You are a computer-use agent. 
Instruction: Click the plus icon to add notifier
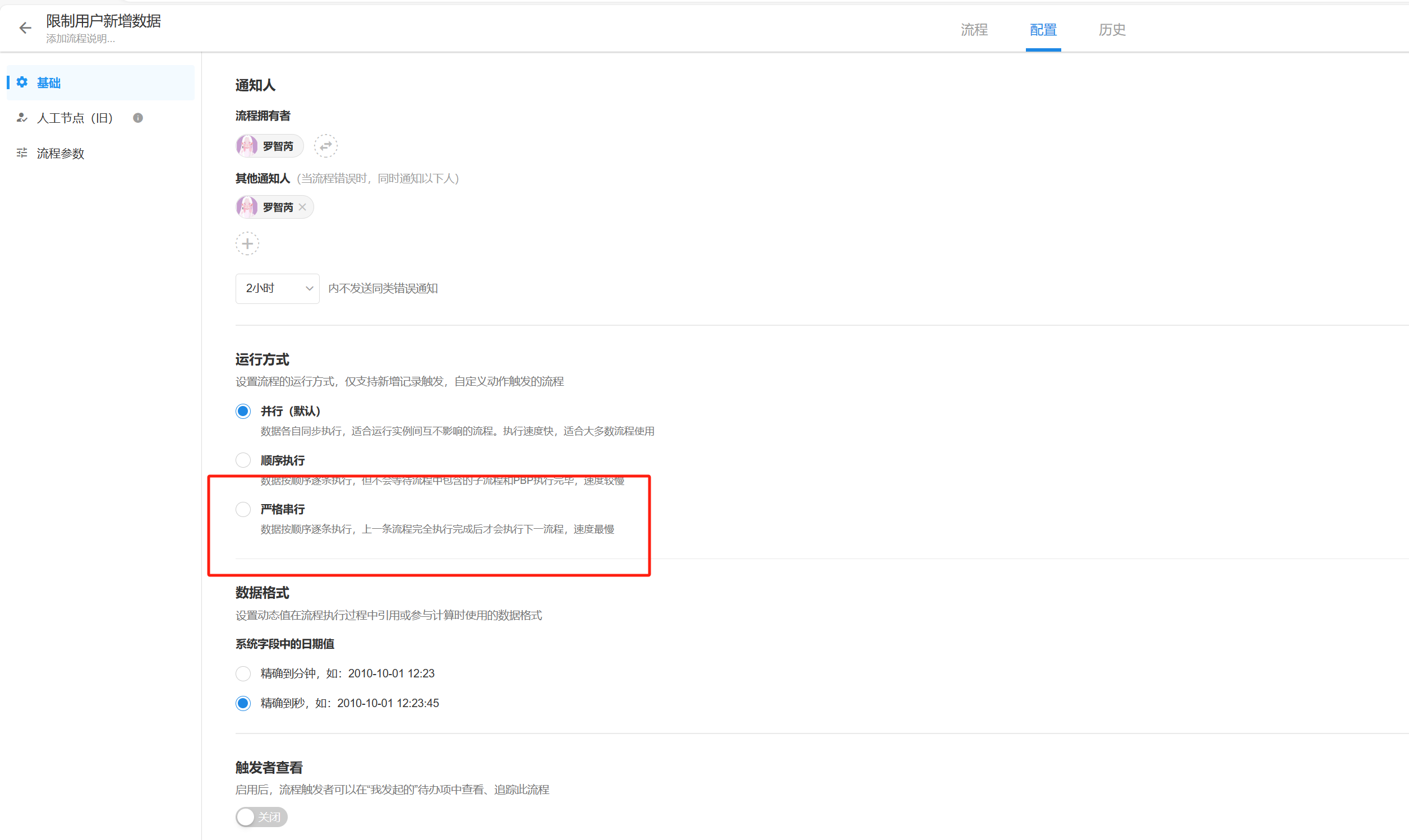pyautogui.click(x=247, y=244)
